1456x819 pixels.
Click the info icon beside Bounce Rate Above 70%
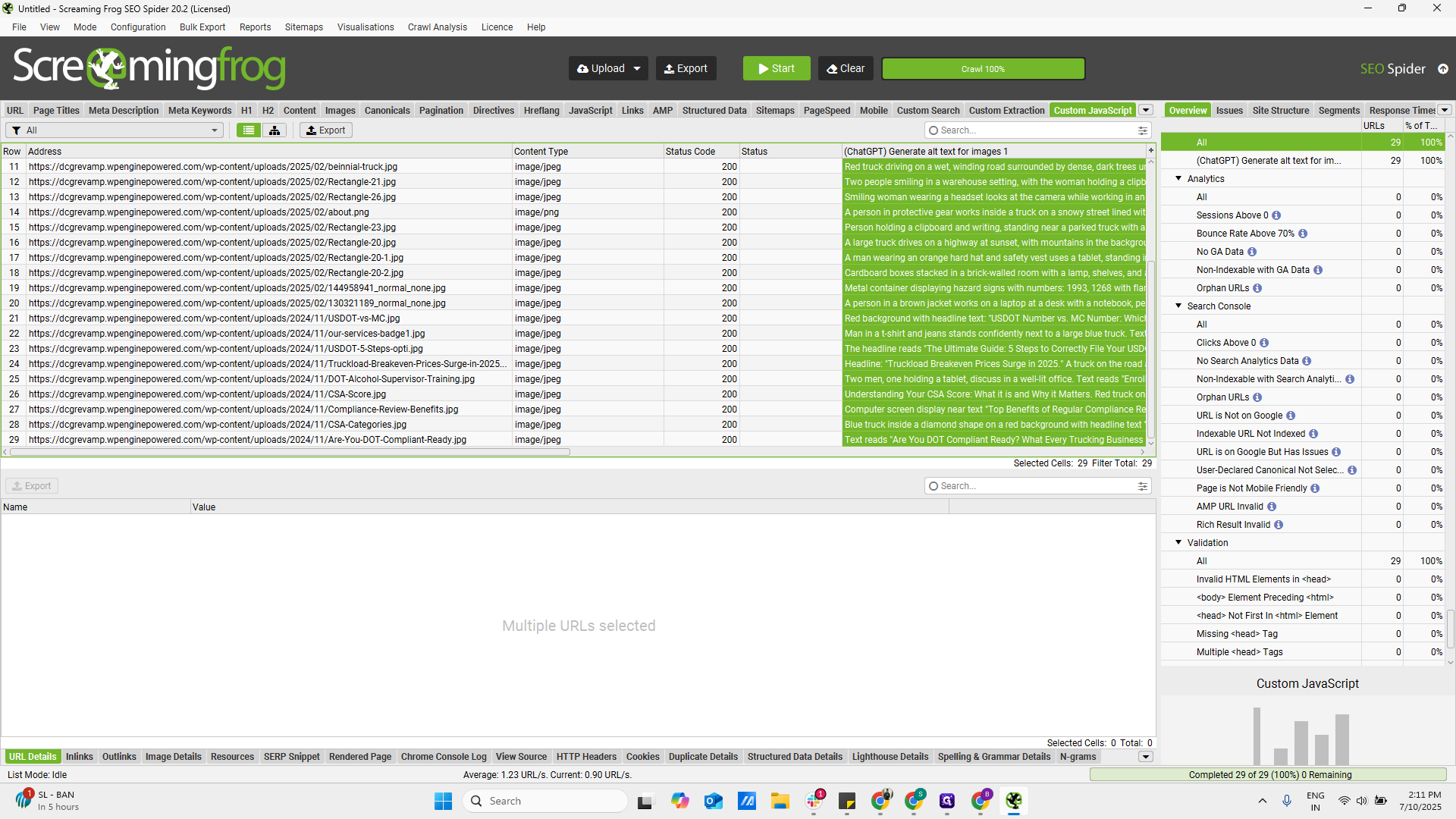coord(1304,233)
